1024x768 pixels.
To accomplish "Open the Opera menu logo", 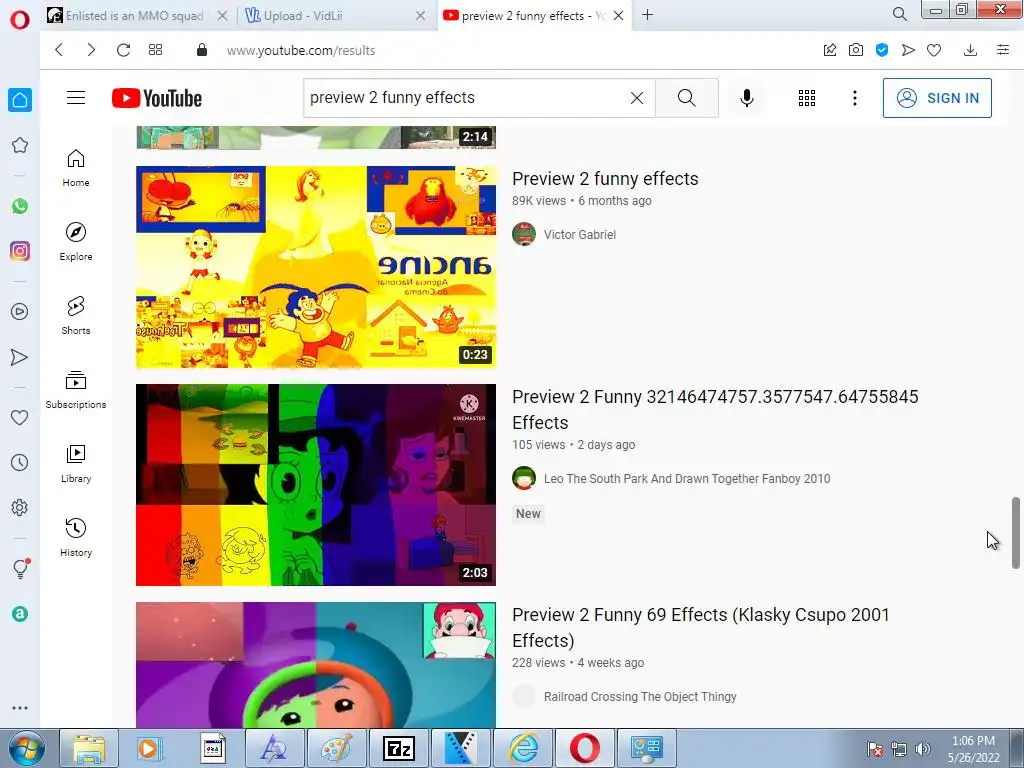I will click(x=20, y=20).
